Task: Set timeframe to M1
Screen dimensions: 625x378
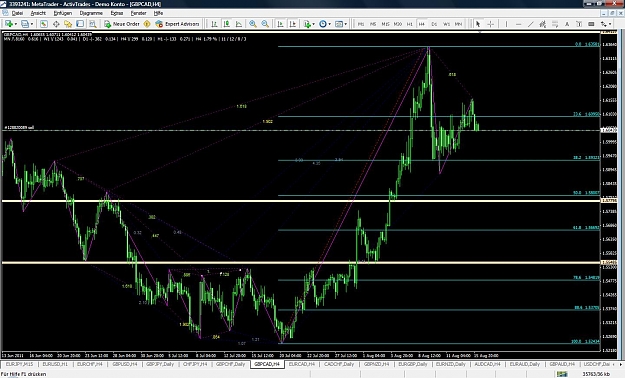Action: (361, 24)
